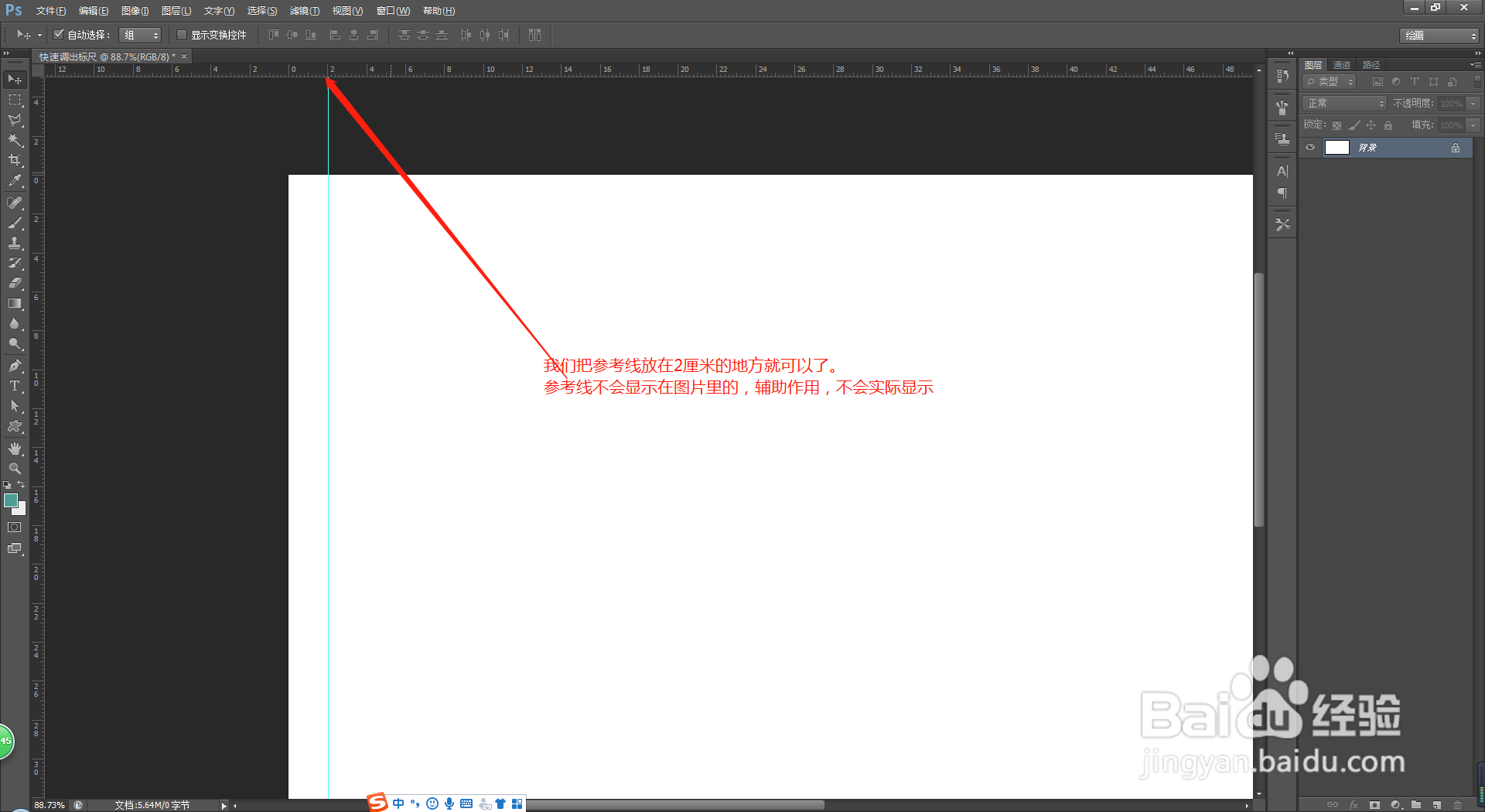Select the Dodge tool
Viewport: 1485px width, 812px height.
[15, 343]
